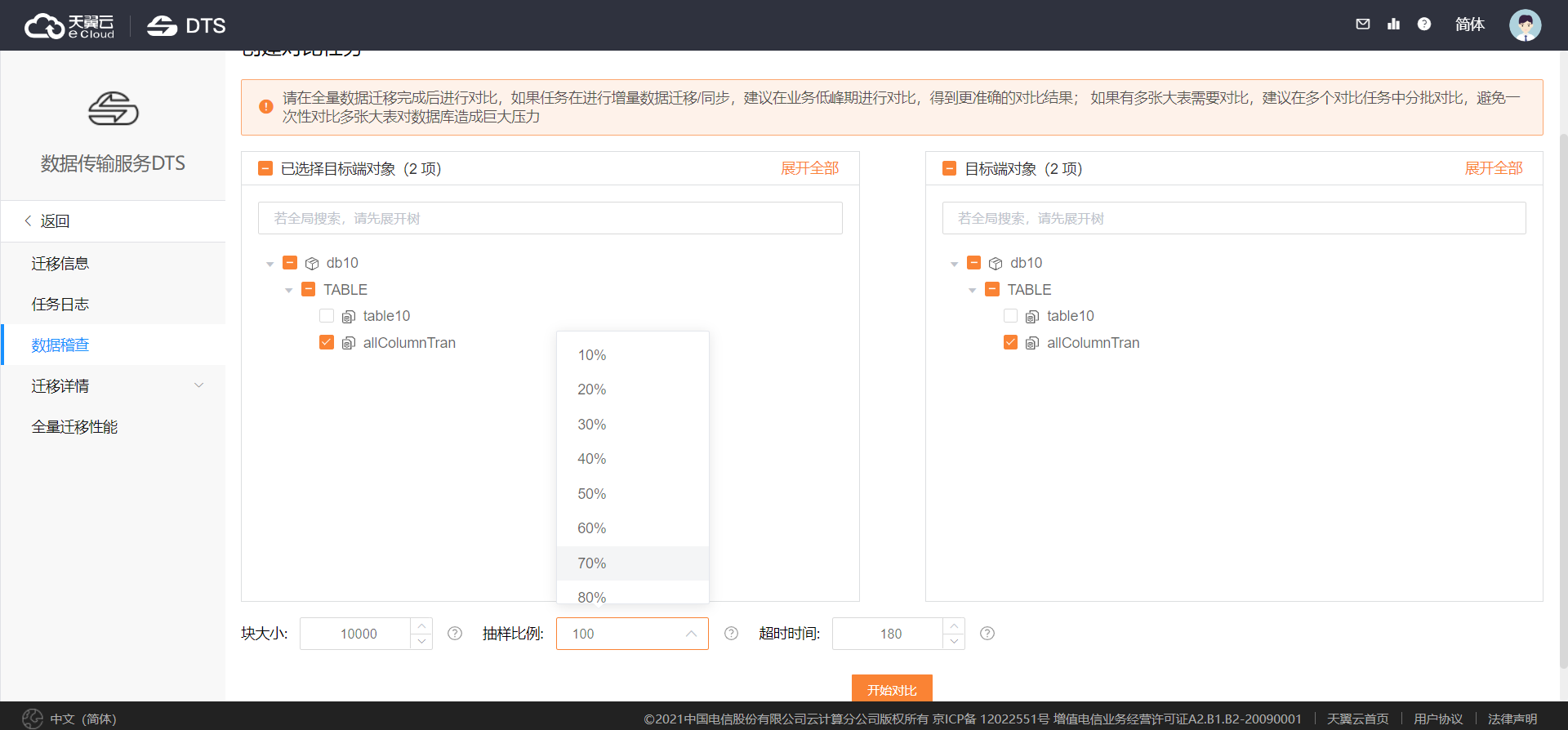1568x730 pixels.
Task: Click help icon next to block size
Action: (x=455, y=634)
